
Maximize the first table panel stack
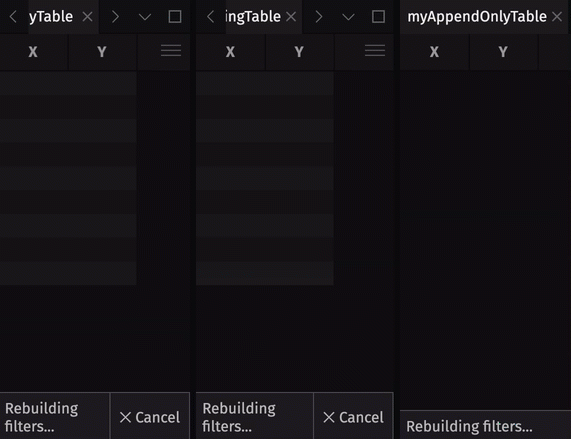point(175,16)
